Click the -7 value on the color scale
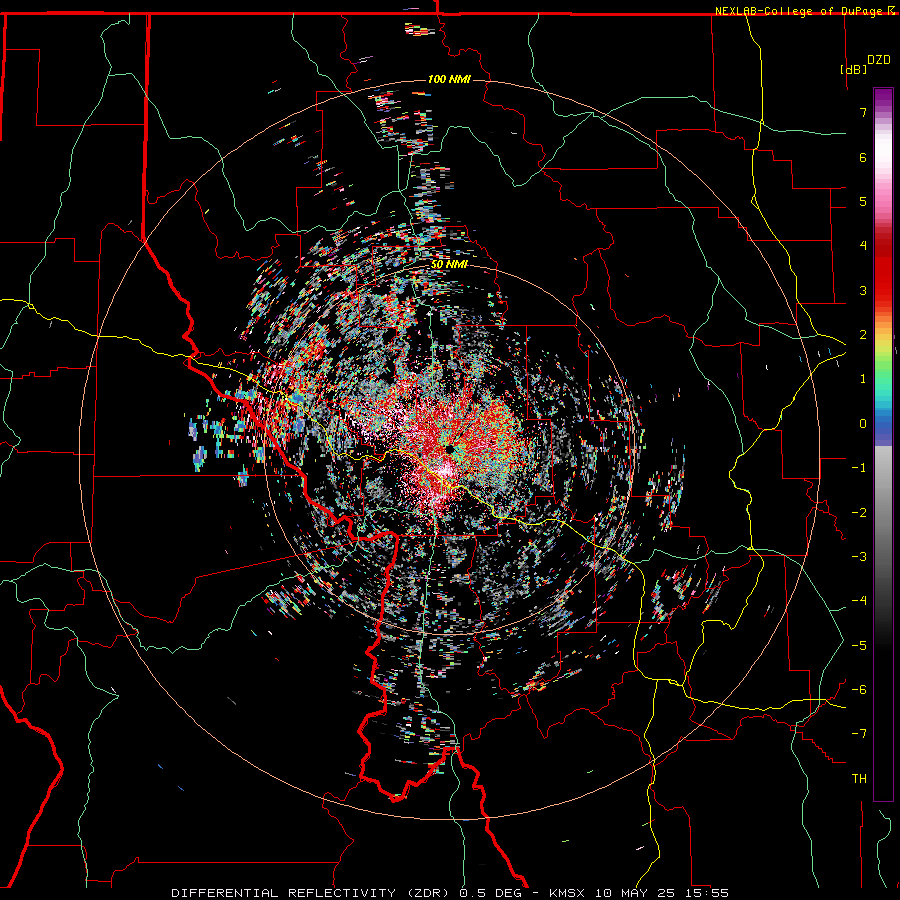900x900 pixels. point(859,734)
